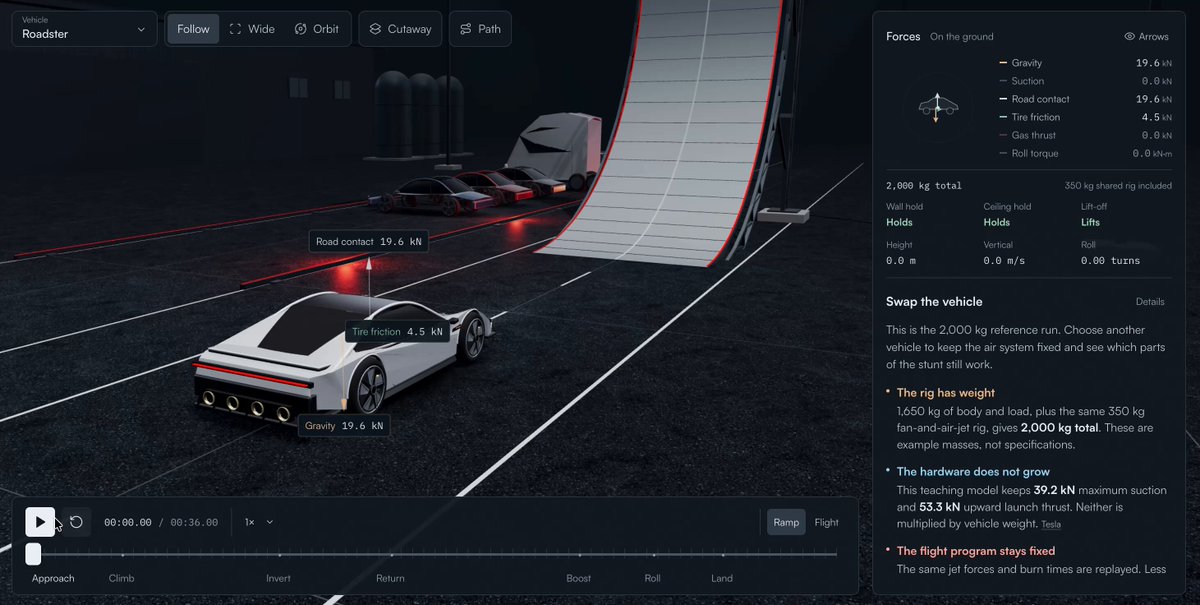
Task: Jump to the Boost timeline marker
Action: [x=578, y=578]
